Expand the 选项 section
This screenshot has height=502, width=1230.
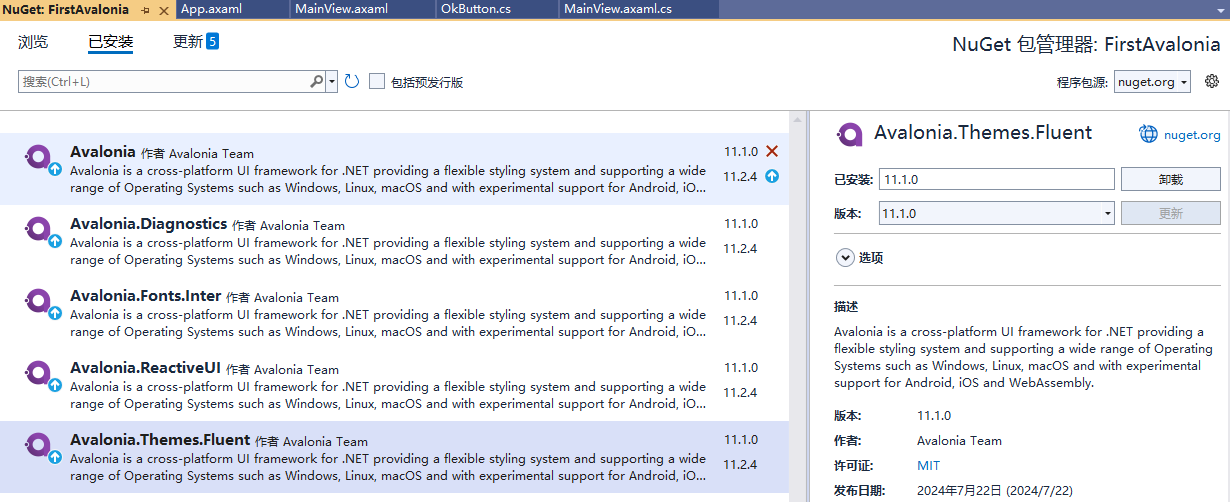pyautogui.click(x=845, y=257)
